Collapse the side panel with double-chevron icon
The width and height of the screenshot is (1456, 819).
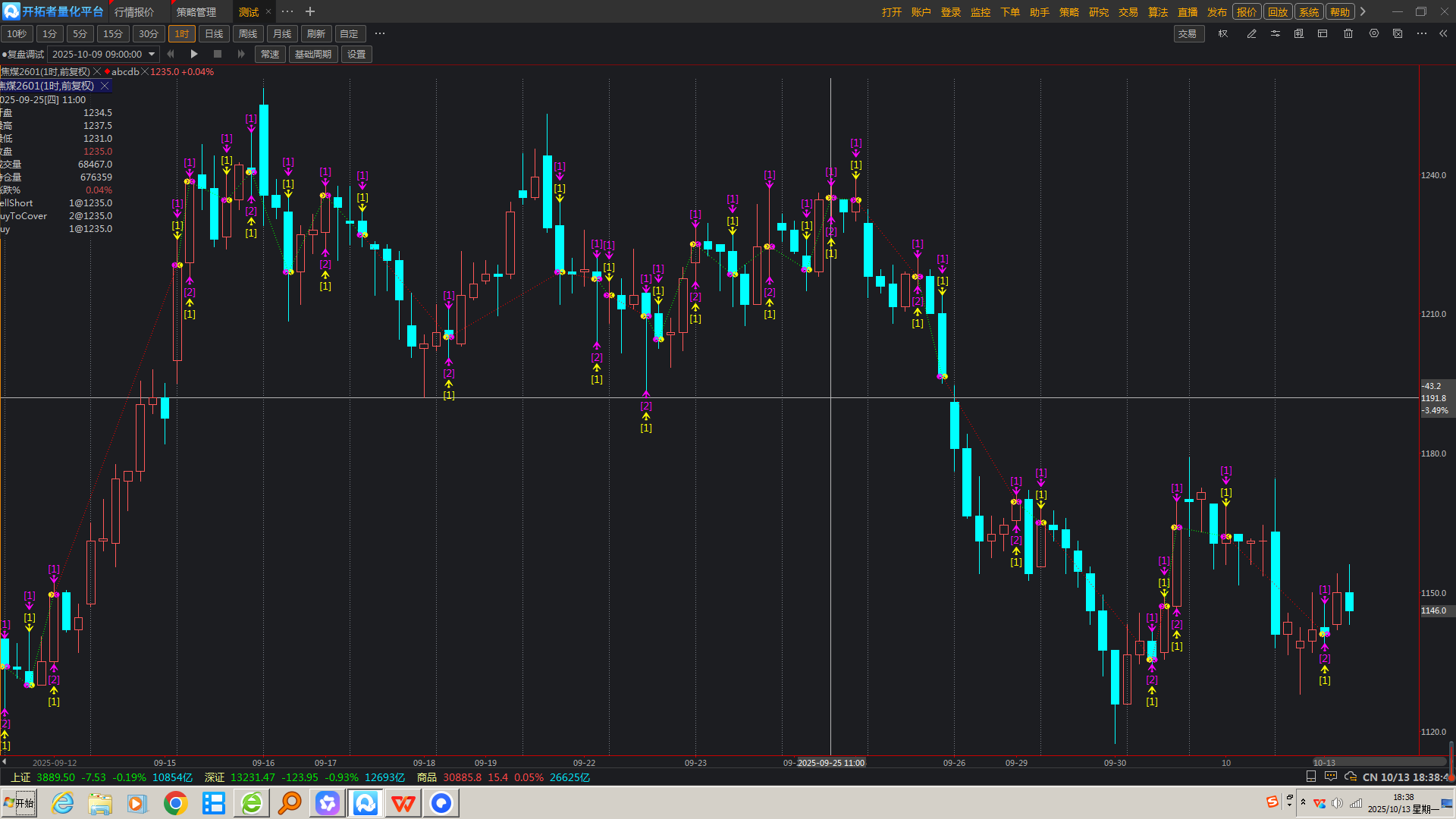(1443, 34)
